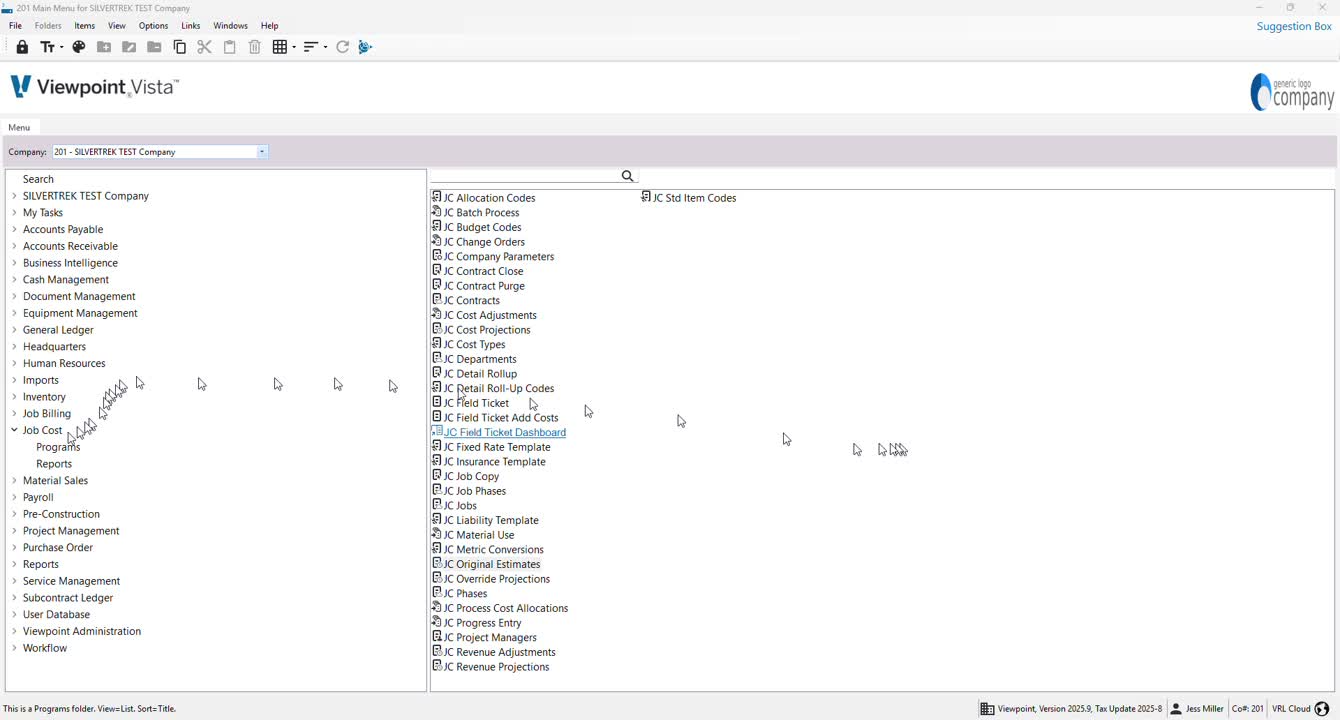Open the View menu
The height and width of the screenshot is (720, 1340).
click(117, 26)
